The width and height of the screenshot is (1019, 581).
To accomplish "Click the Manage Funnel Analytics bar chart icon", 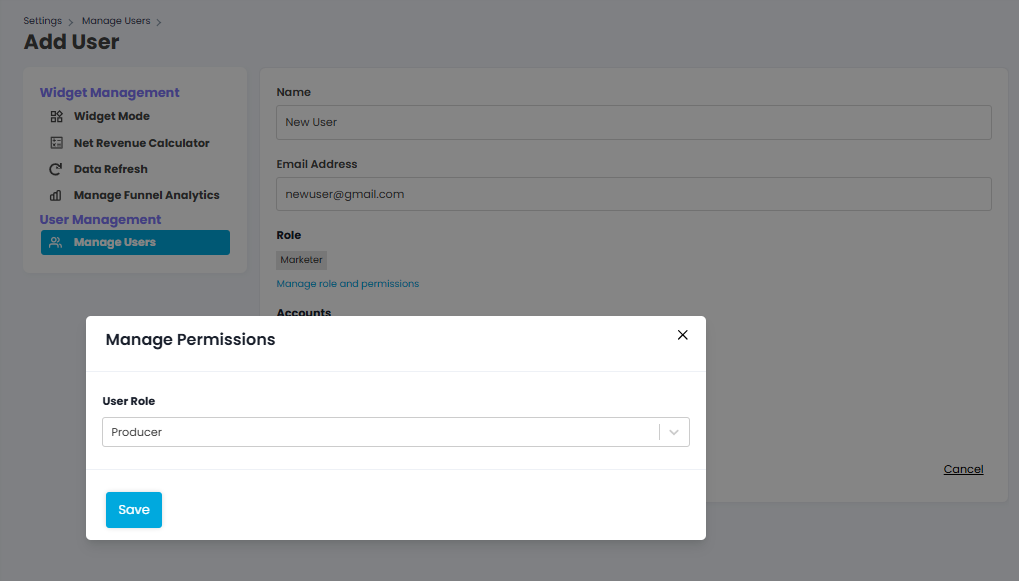I will 57,196.
